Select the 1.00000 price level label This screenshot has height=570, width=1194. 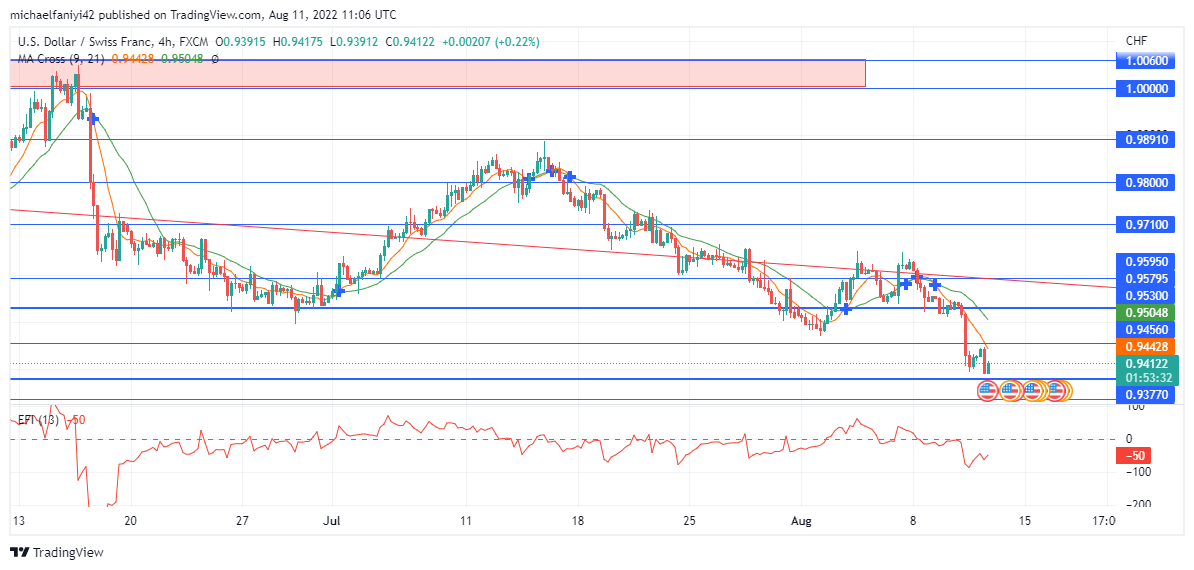coord(1147,88)
